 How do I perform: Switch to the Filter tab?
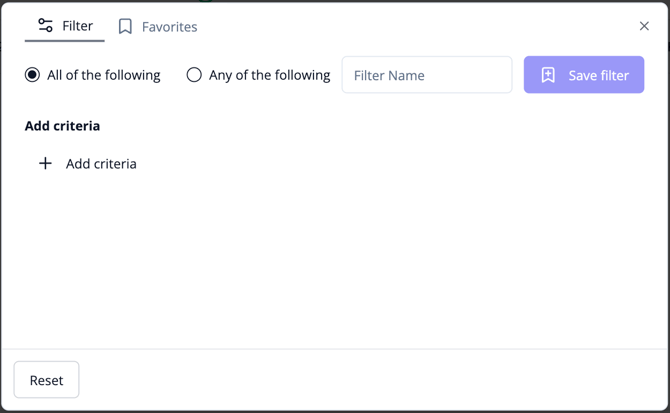(x=65, y=26)
